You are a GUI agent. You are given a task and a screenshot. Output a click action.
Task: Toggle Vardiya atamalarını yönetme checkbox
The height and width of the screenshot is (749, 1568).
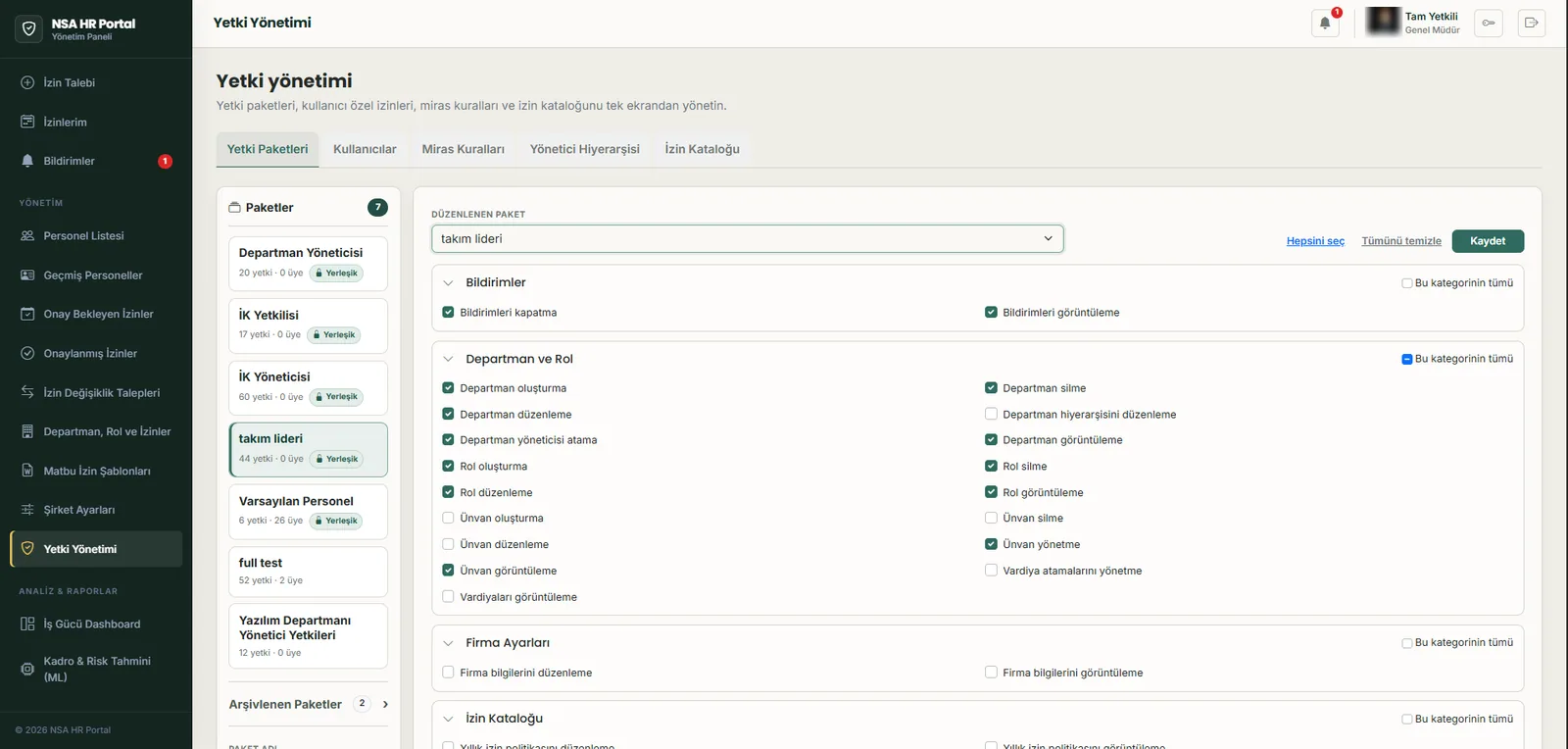pyautogui.click(x=991, y=570)
